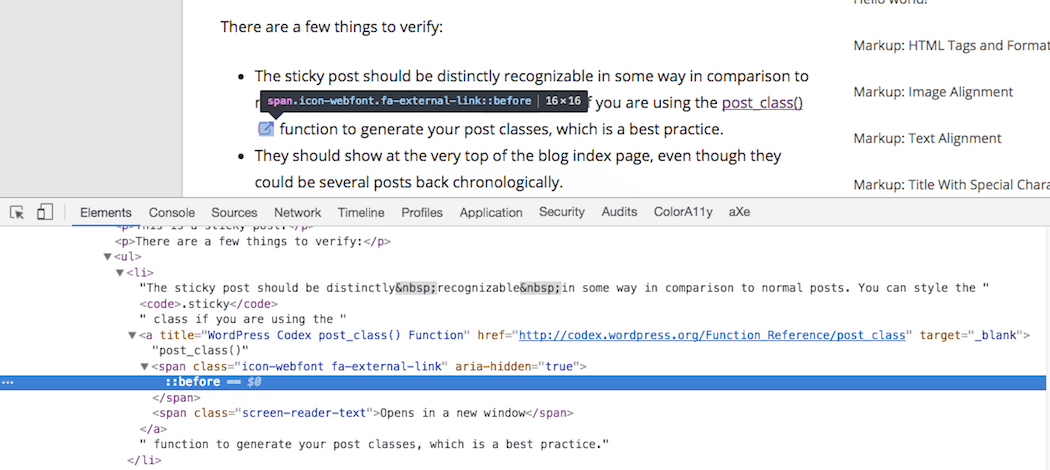Open the Sources tab
The width and height of the screenshot is (1050, 470).
(x=234, y=212)
